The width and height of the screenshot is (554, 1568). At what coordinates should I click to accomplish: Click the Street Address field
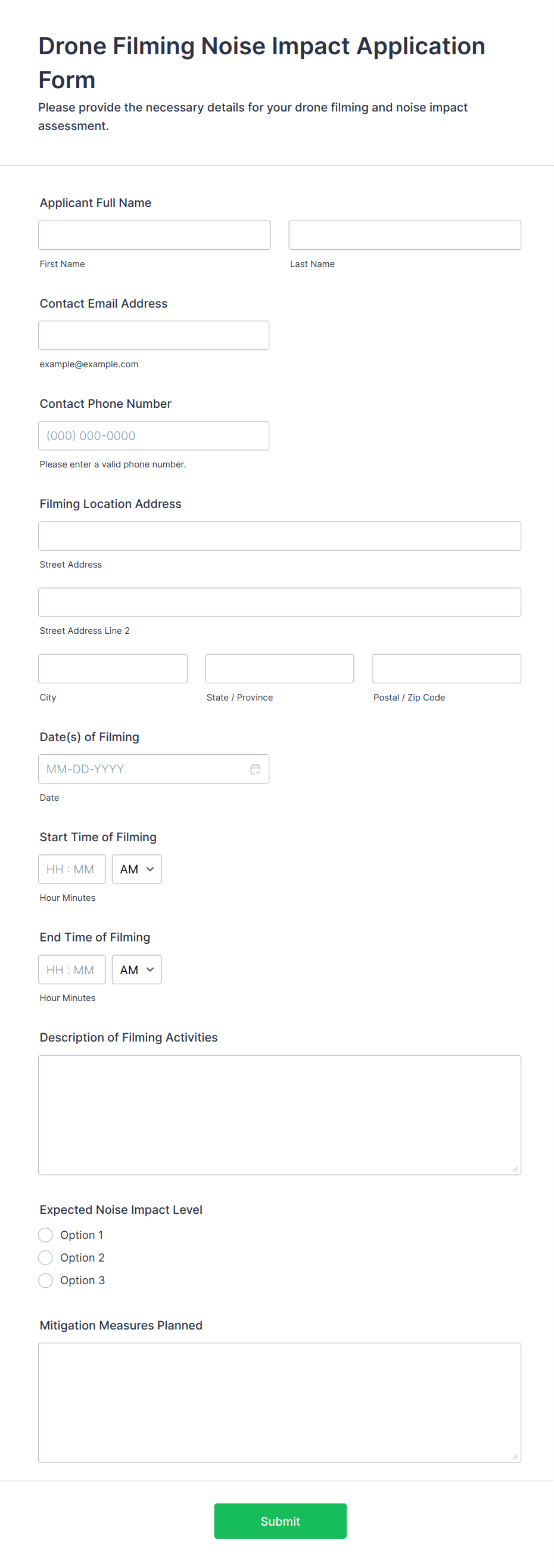[x=280, y=535]
